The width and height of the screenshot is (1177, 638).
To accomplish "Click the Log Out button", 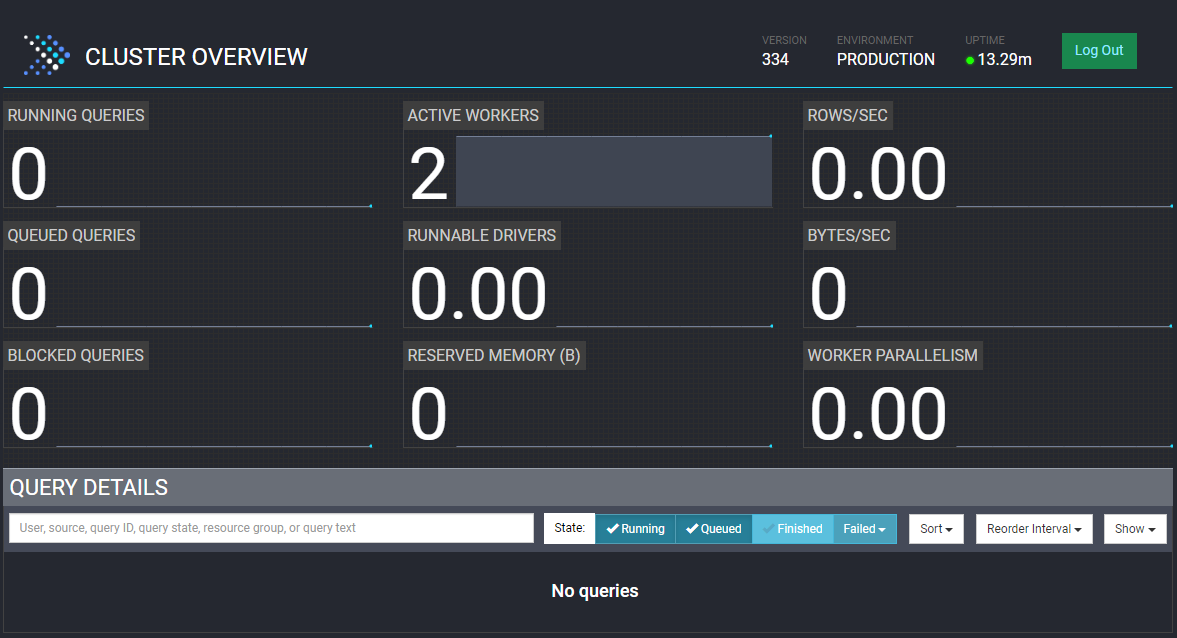I will [1098, 50].
